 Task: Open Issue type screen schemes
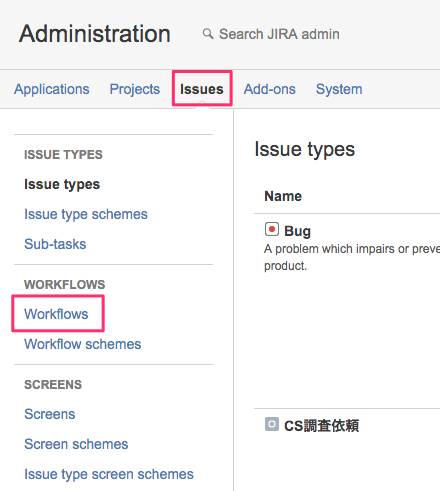[109, 474]
